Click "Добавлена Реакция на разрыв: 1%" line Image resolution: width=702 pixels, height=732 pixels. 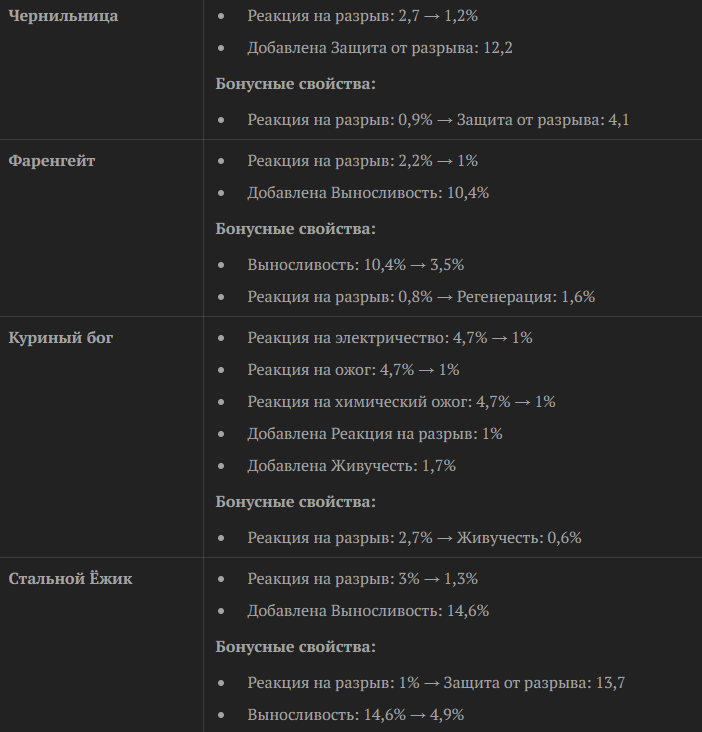click(375, 434)
